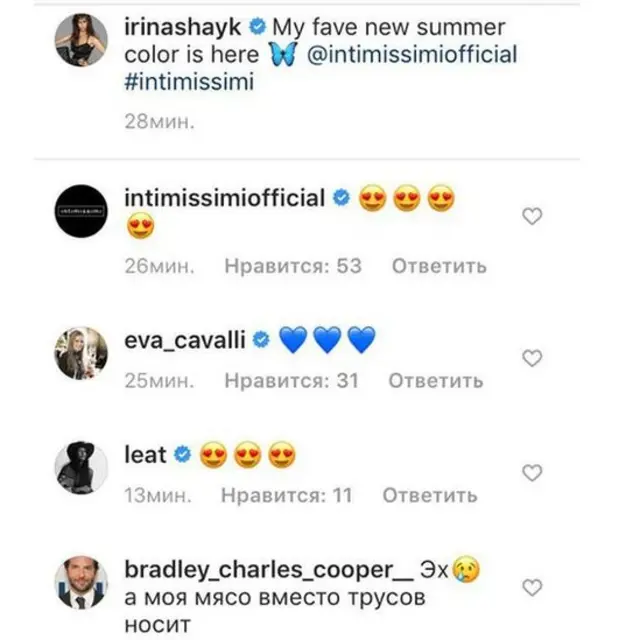Open eva_cavalli username link
Viewport: 640px width, 640px height.
point(185,340)
